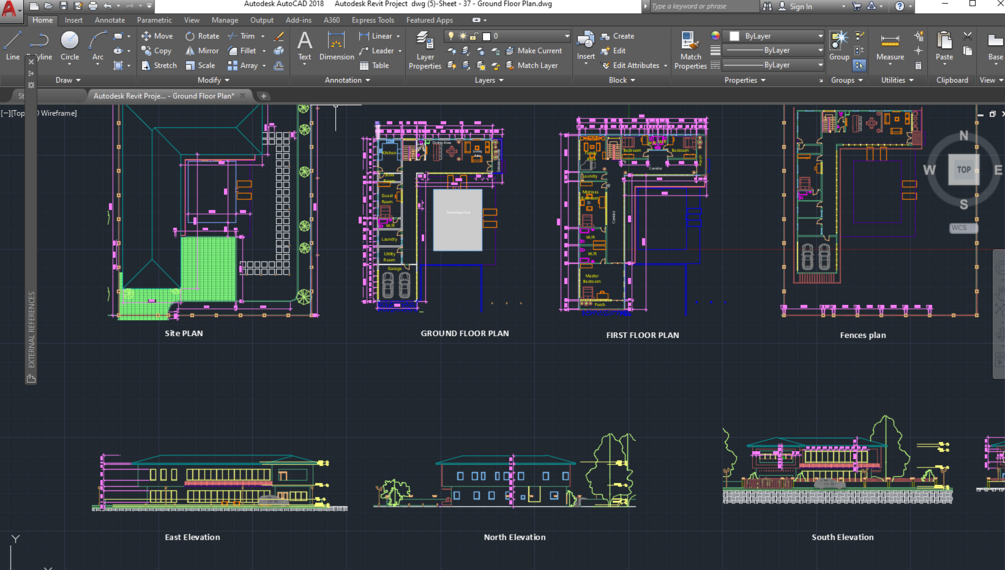Viewport: 1005px width, 570px height.
Task: Open the Annotate ribbon tab
Action: point(110,20)
